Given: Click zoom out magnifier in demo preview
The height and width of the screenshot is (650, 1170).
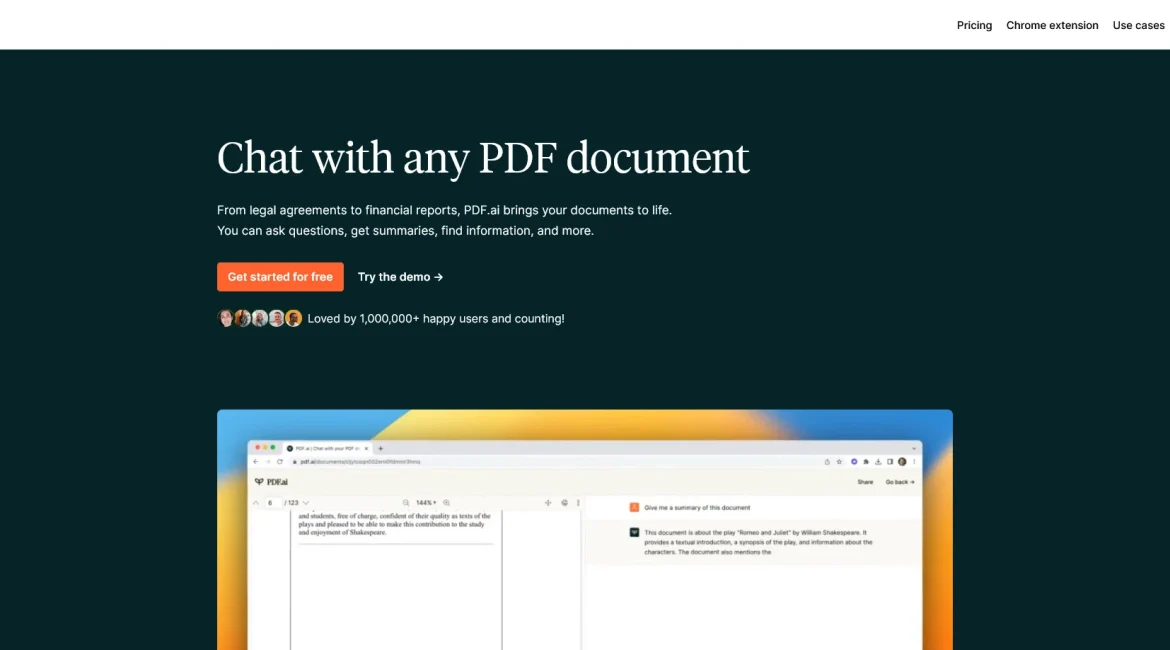Looking at the screenshot, I should pyautogui.click(x=406, y=503).
